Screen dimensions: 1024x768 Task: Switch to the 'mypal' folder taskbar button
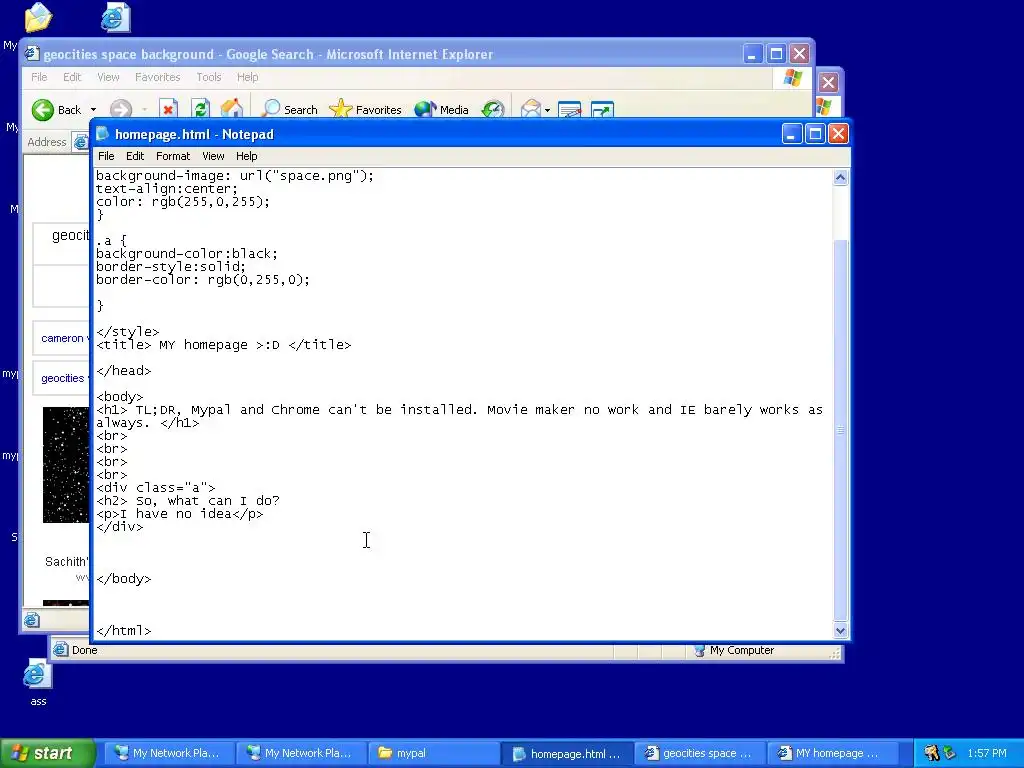[x=434, y=753]
